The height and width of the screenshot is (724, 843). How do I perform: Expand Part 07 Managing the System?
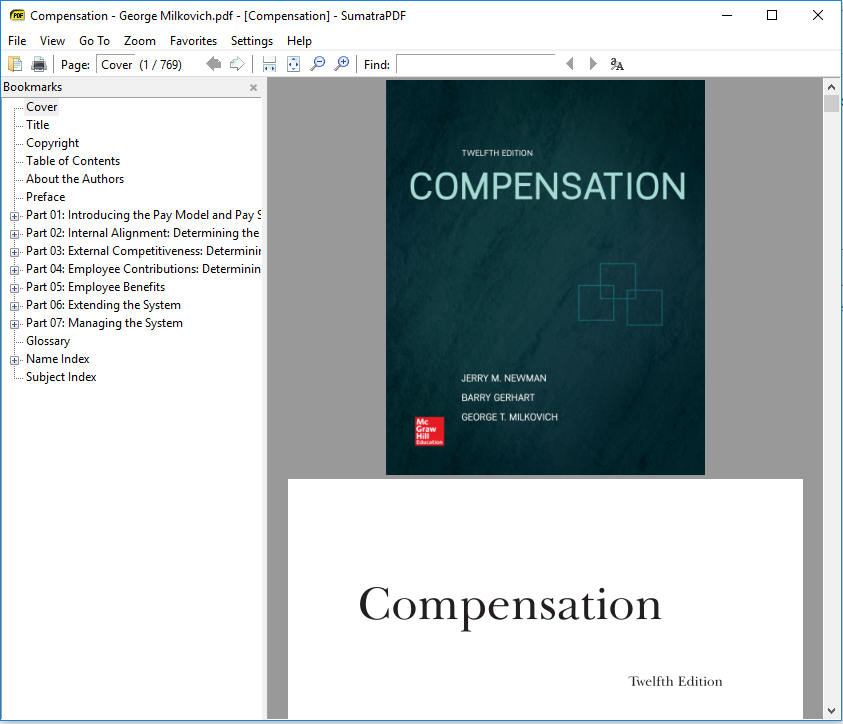[x=15, y=324]
